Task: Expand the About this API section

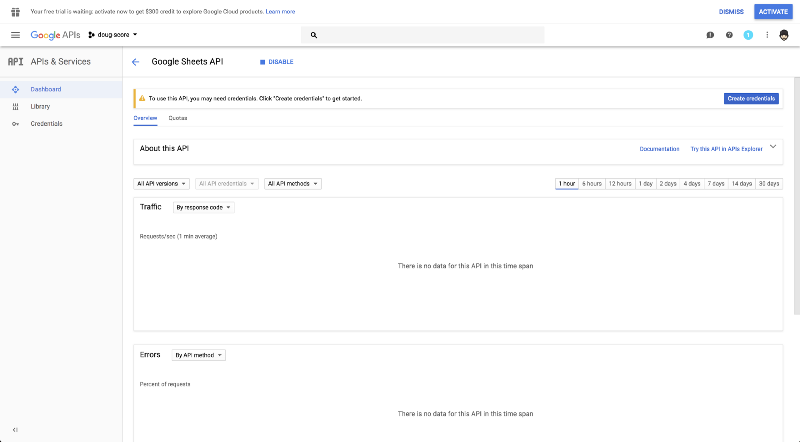Action: [x=773, y=147]
